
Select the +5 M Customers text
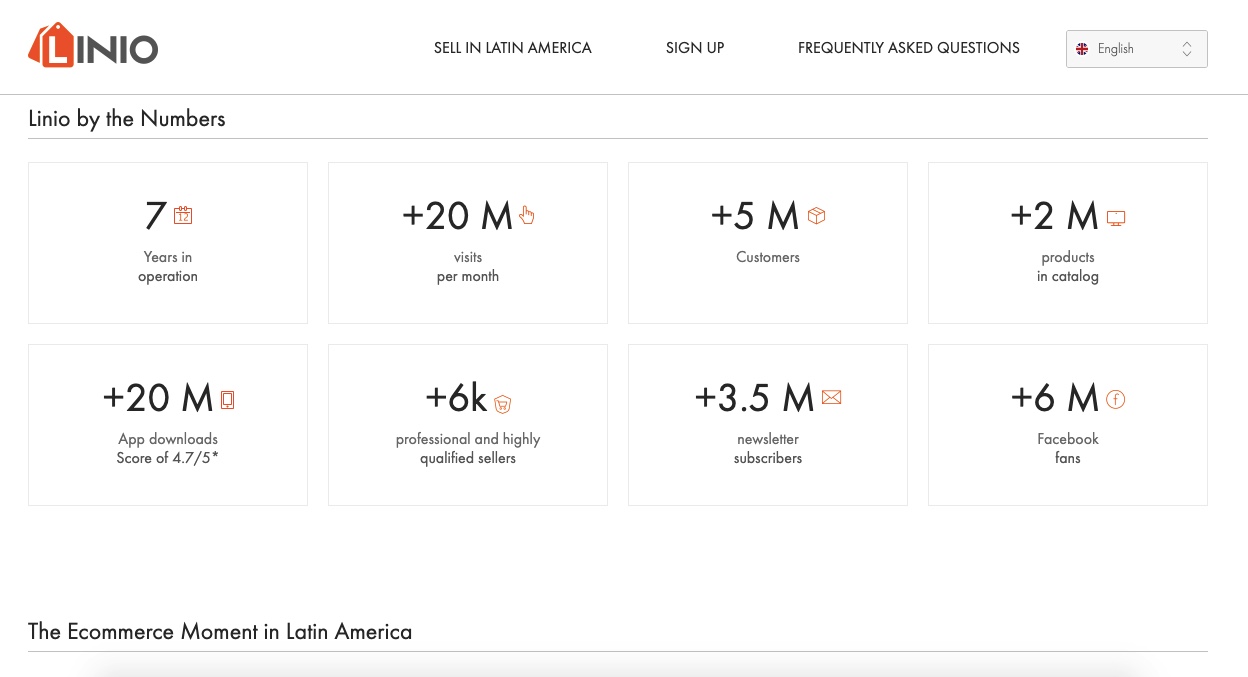(x=755, y=216)
